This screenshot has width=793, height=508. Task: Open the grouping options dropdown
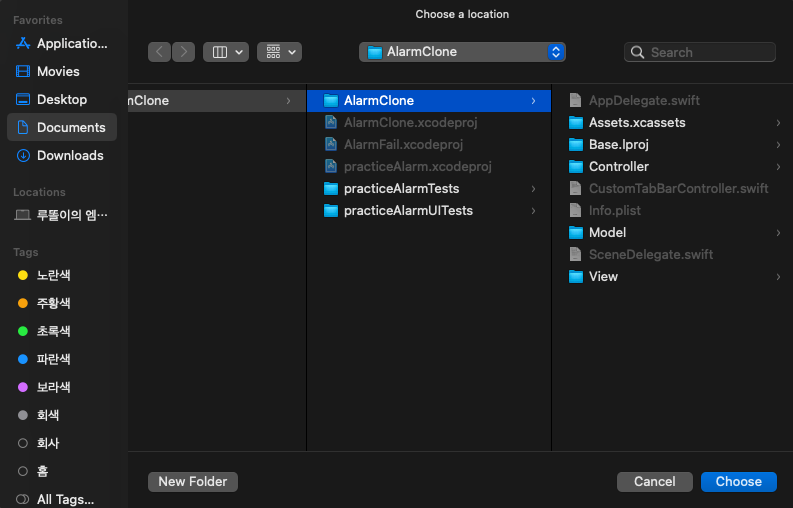tap(280, 52)
